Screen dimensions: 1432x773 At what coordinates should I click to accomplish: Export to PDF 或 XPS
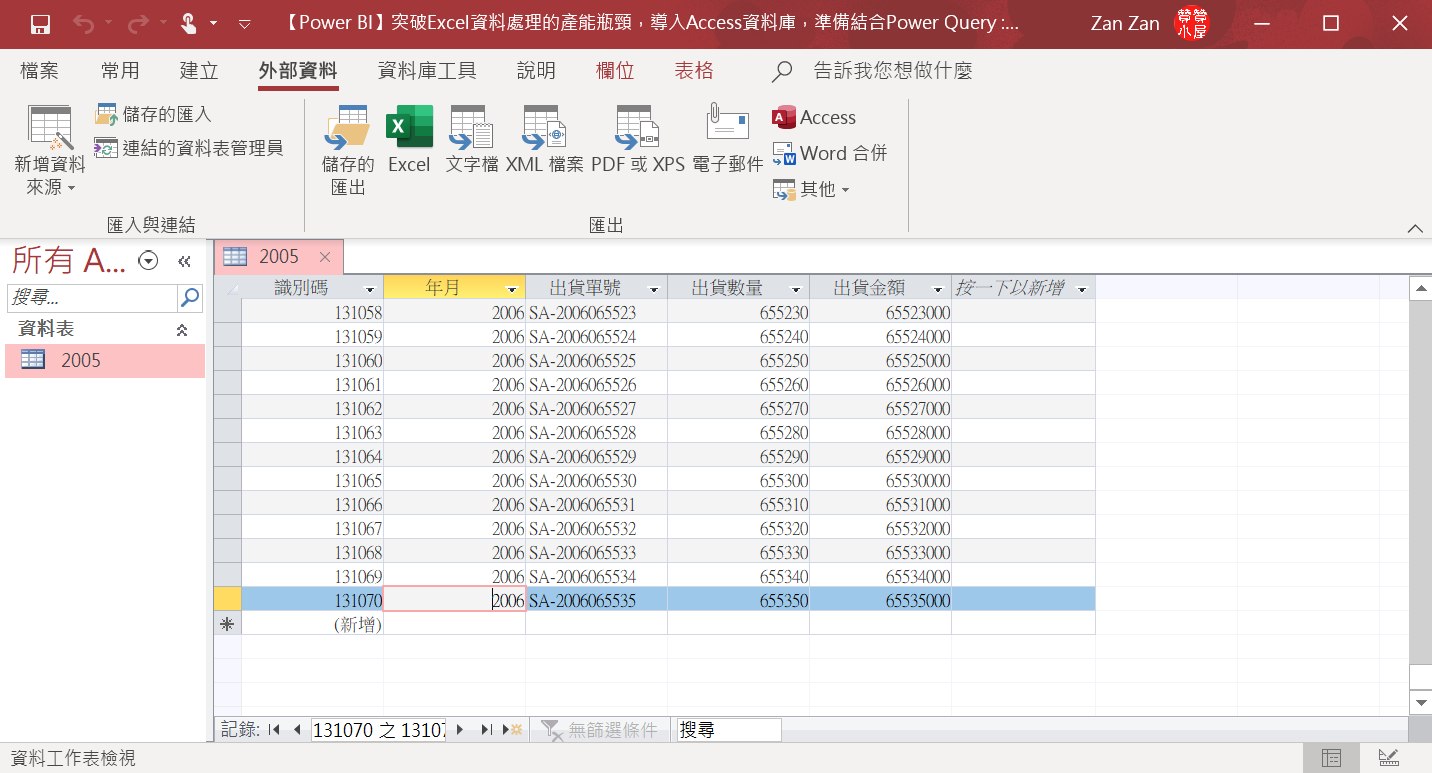(x=638, y=140)
